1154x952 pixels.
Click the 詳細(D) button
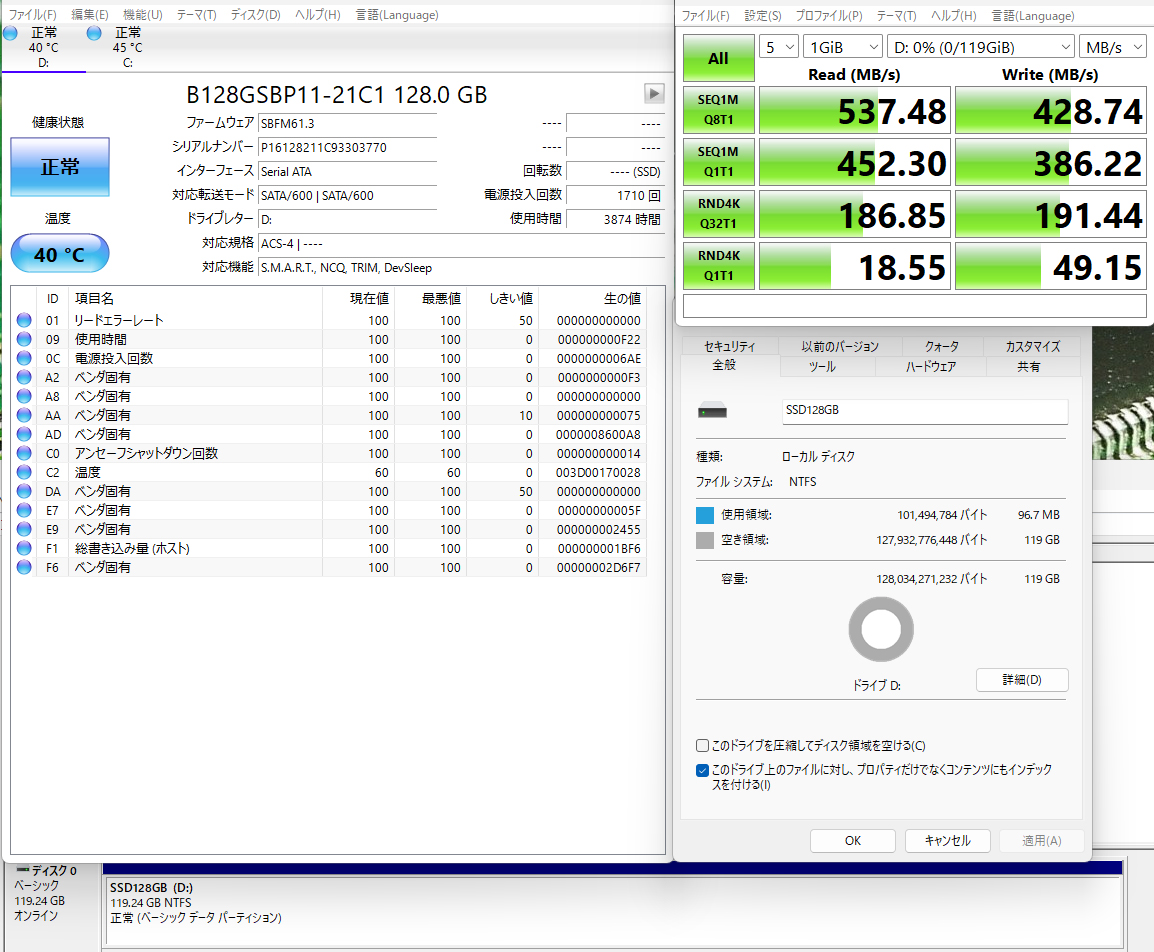tap(1021, 680)
